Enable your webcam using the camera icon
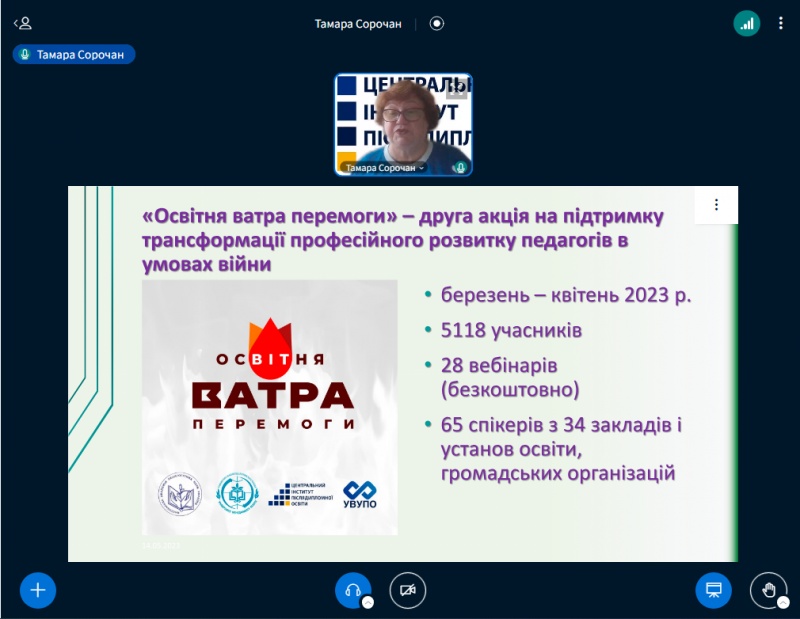The width and height of the screenshot is (800, 619). (x=407, y=590)
